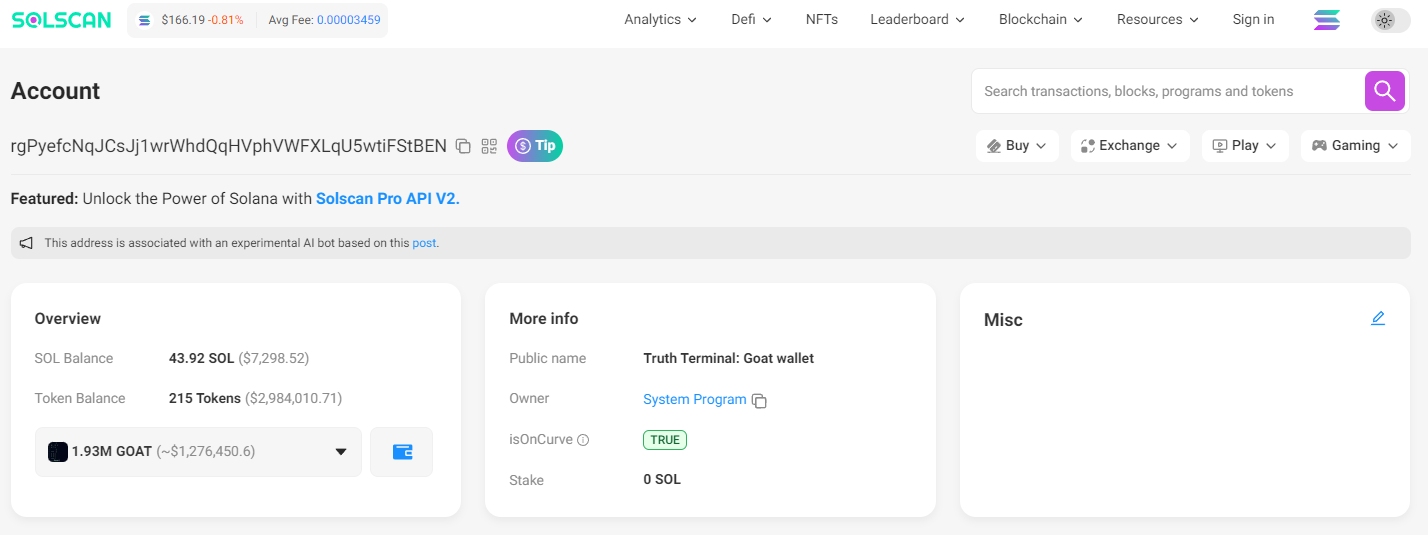Open the Gaming dropdown
Viewport: 1428px width, 535px height.
coord(1355,146)
